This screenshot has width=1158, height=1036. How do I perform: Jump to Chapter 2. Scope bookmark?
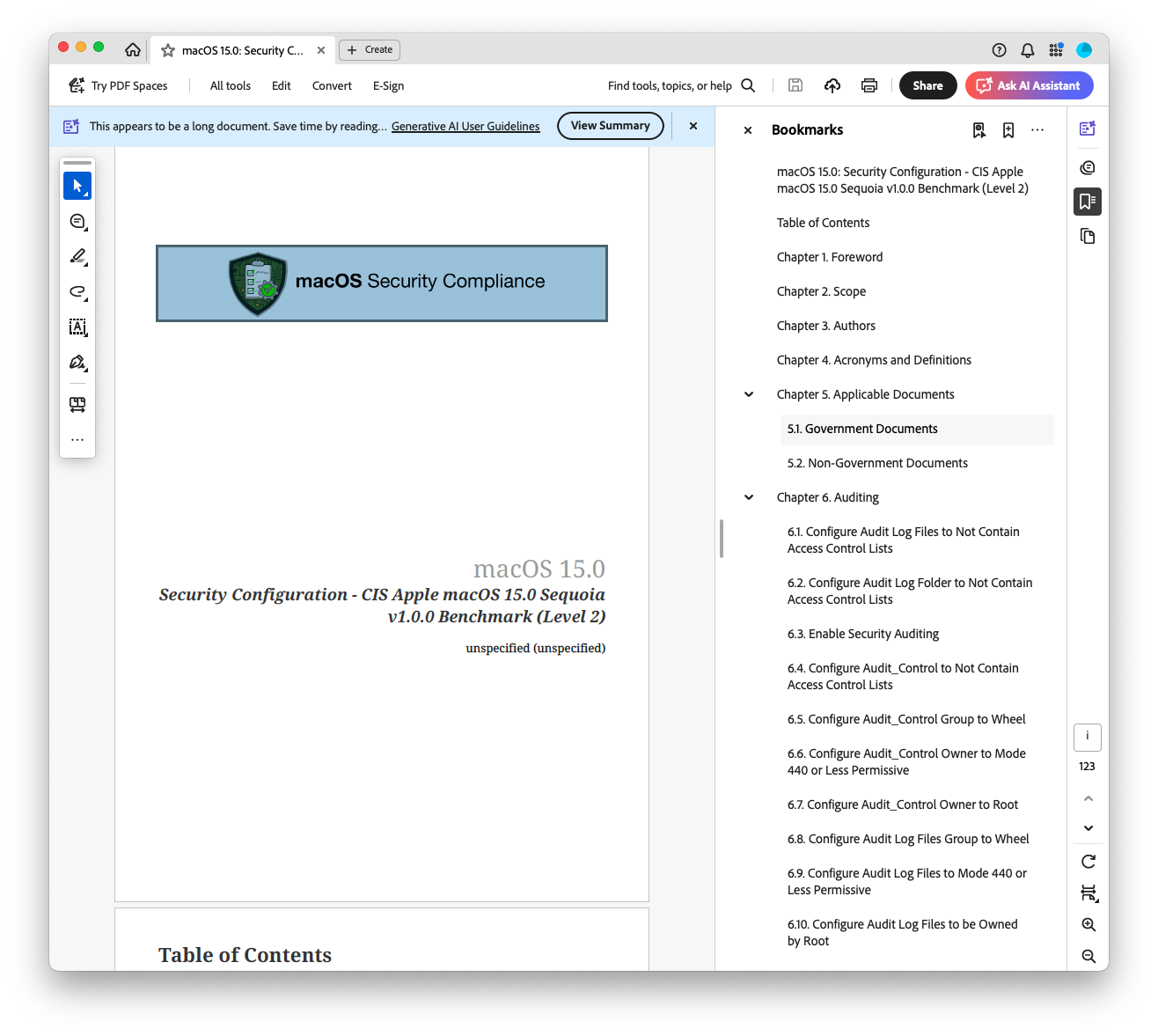(x=821, y=291)
